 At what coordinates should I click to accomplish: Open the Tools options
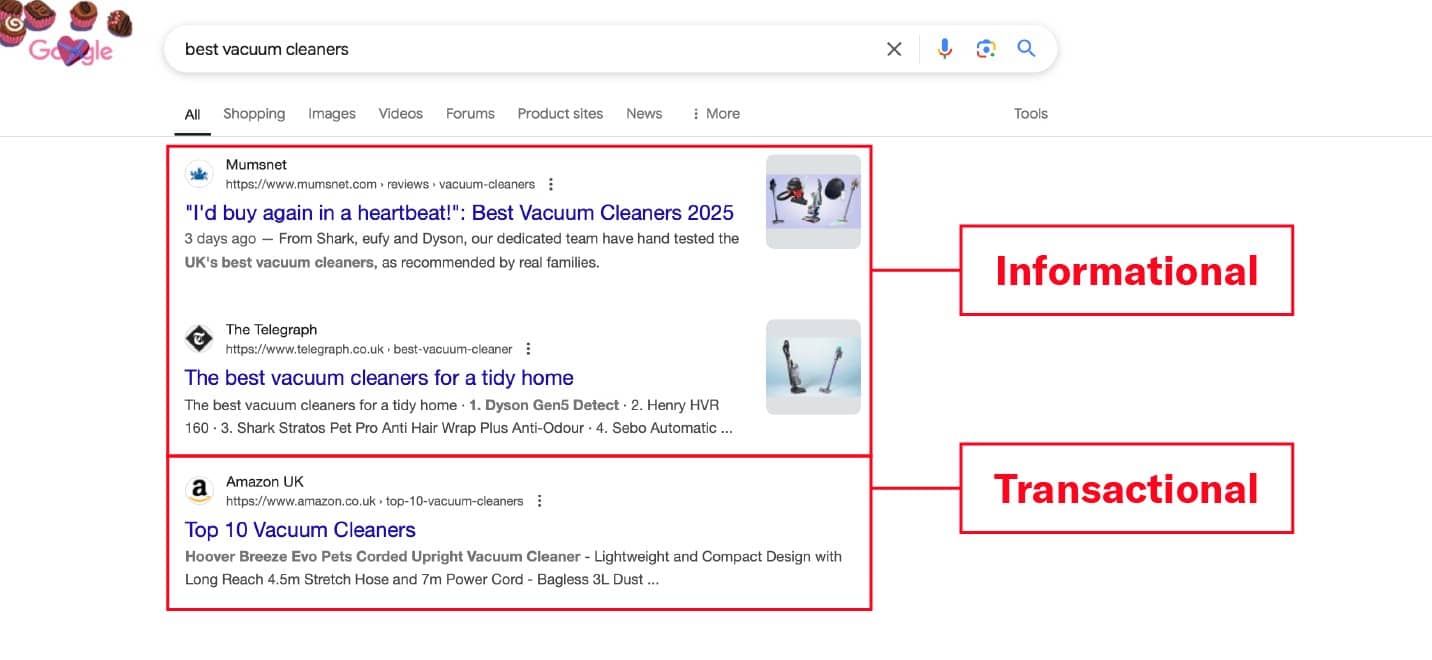1031,114
